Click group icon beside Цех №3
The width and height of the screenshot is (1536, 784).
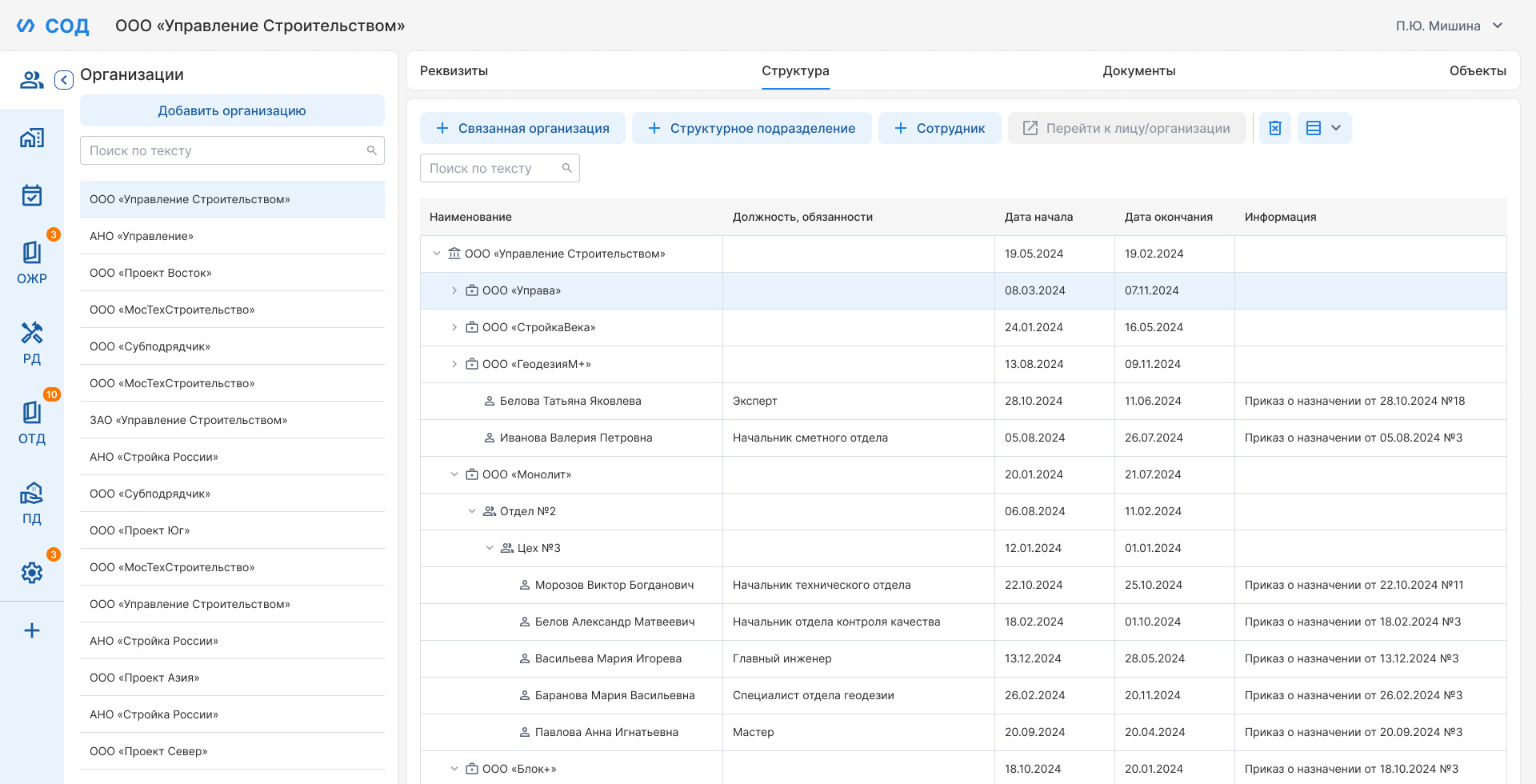coord(507,548)
